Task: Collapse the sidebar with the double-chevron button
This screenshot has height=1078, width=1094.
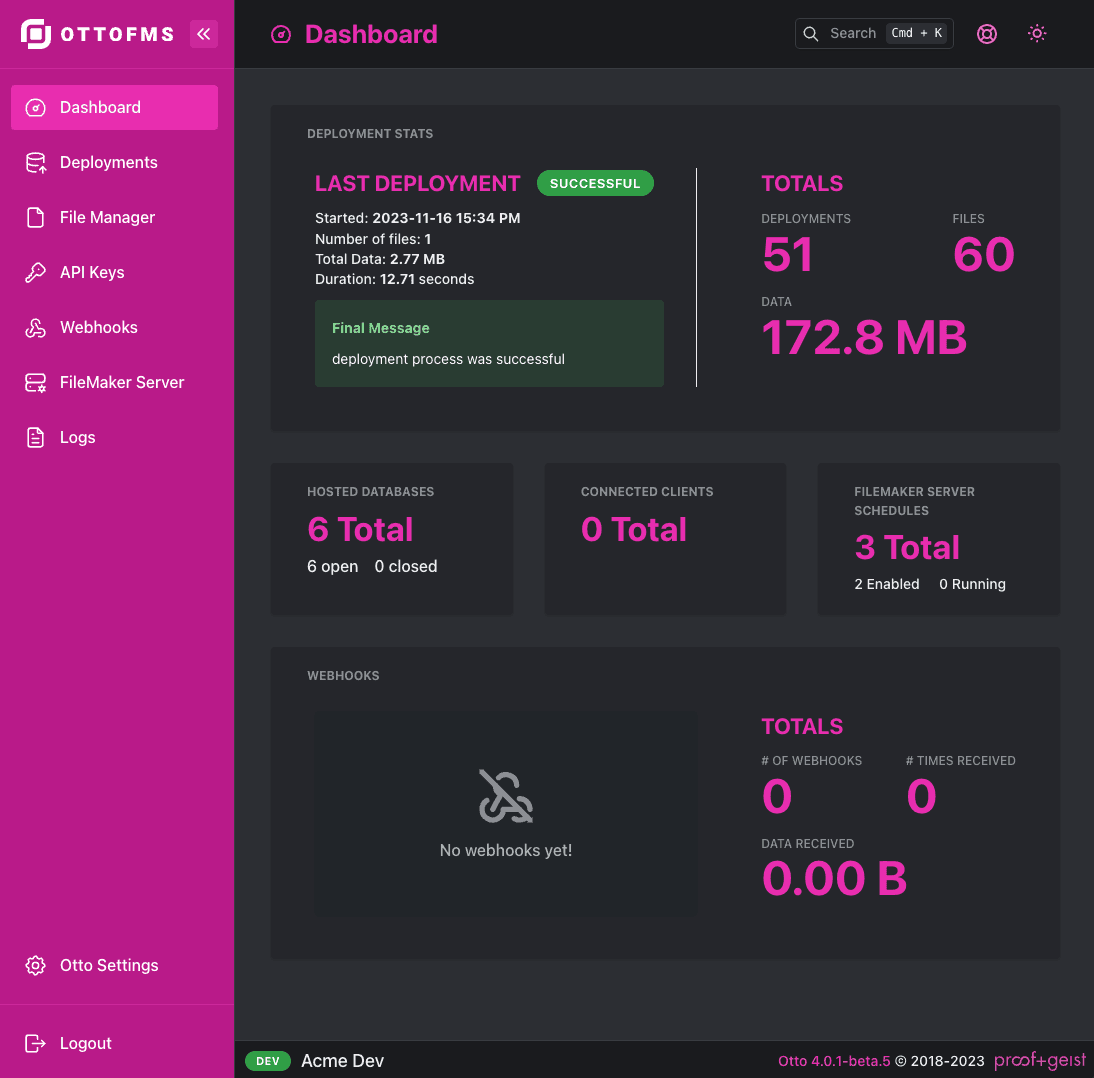Action: [203, 33]
